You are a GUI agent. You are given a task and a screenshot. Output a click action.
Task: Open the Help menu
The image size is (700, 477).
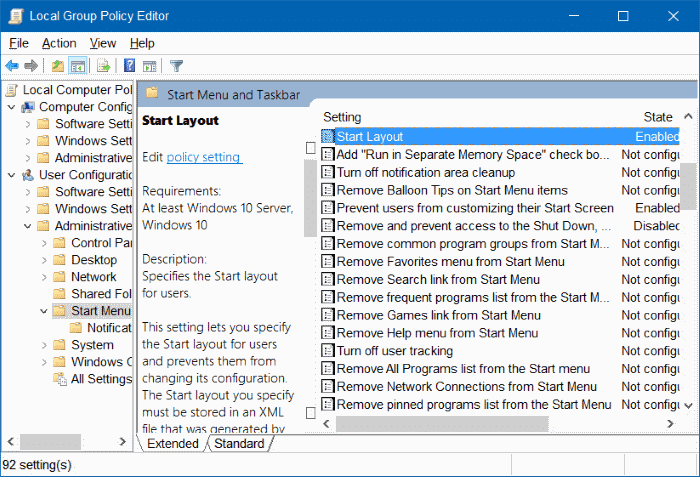pos(142,43)
